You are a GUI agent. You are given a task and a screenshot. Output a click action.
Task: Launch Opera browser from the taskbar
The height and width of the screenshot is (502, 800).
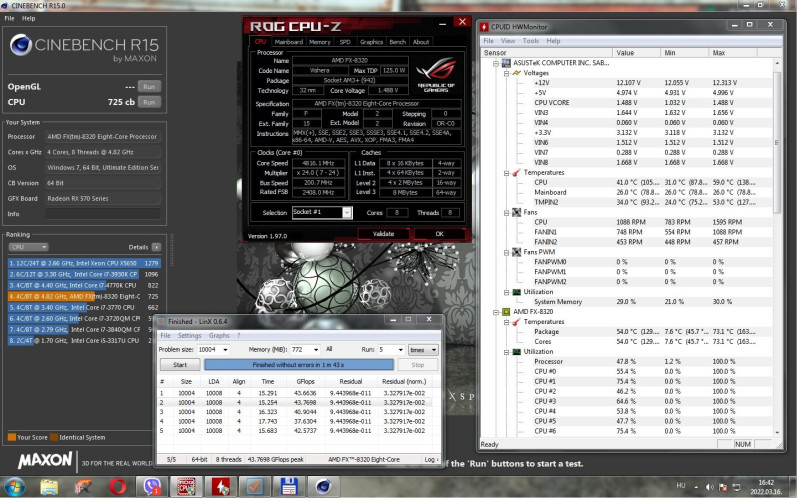coord(118,487)
